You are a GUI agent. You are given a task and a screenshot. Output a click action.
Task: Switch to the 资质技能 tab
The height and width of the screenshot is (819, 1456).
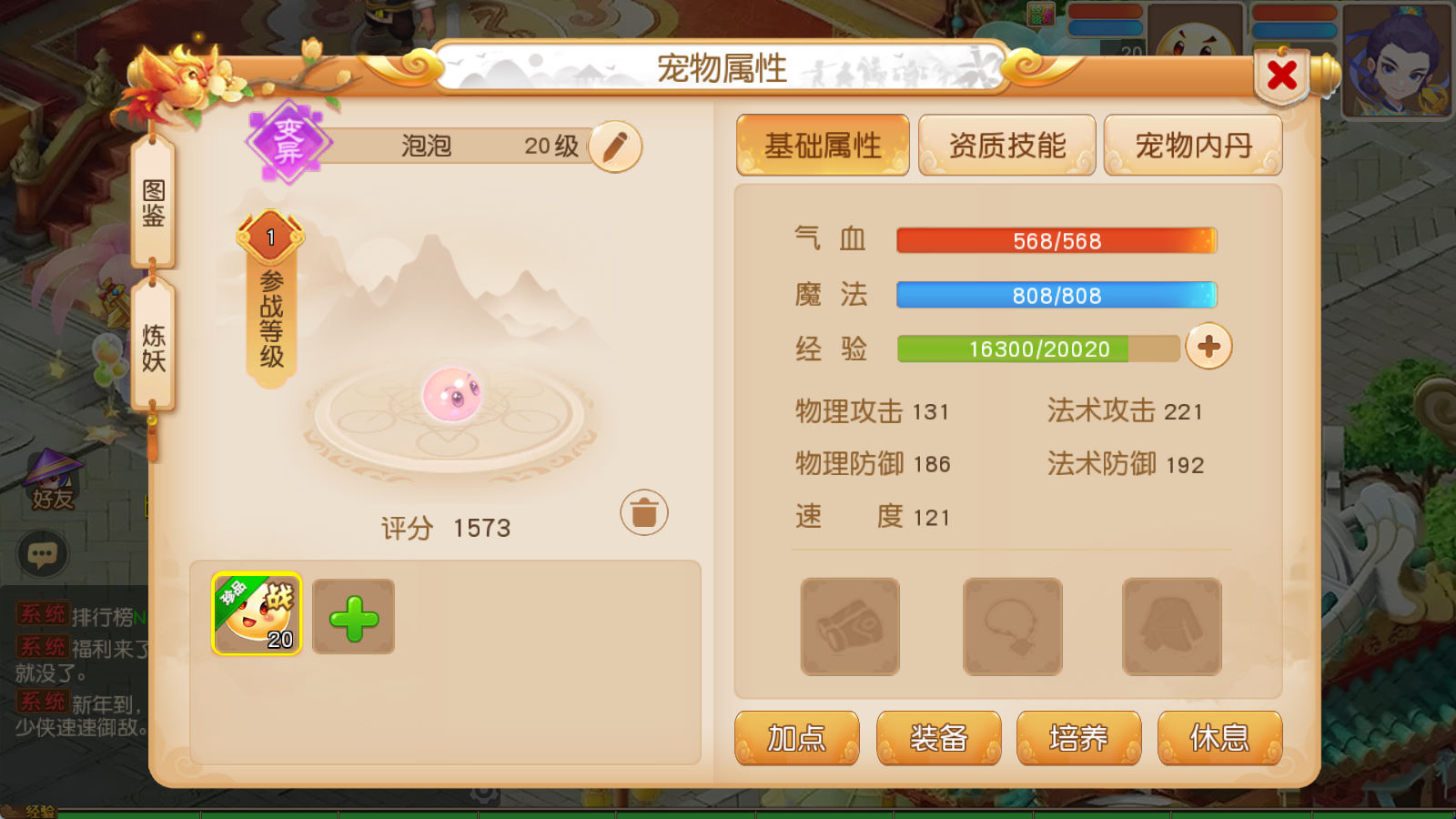[x=1007, y=145]
